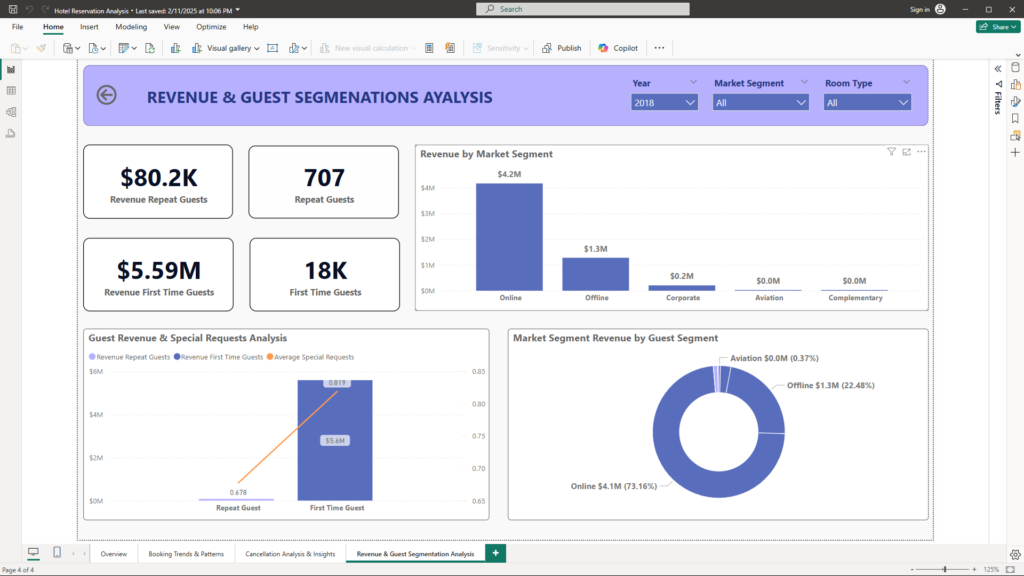Click the focus mode icon on Revenue chart
This screenshot has height=576, width=1024.
(906, 152)
